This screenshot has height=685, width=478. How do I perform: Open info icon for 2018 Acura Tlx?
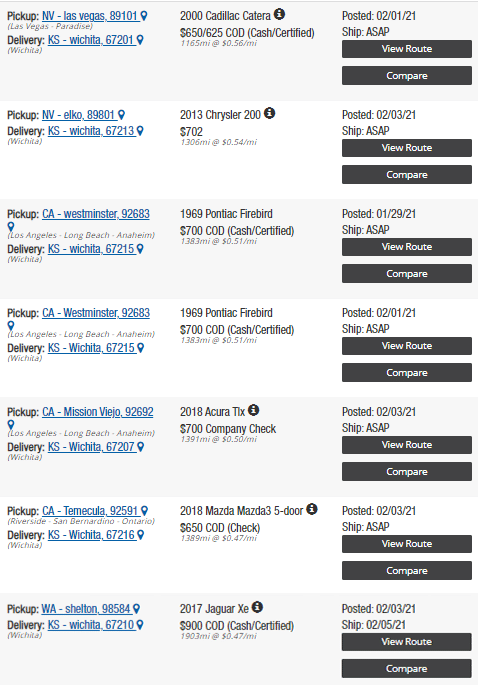pos(253,410)
